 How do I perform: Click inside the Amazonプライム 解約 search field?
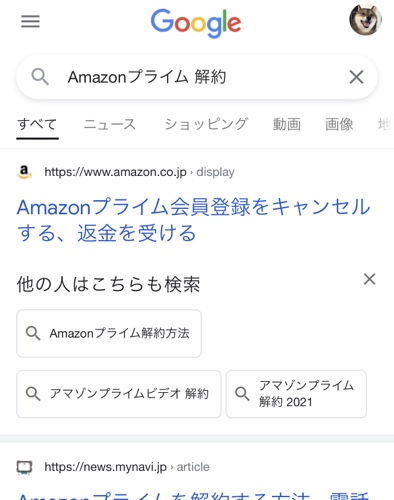(x=197, y=77)
